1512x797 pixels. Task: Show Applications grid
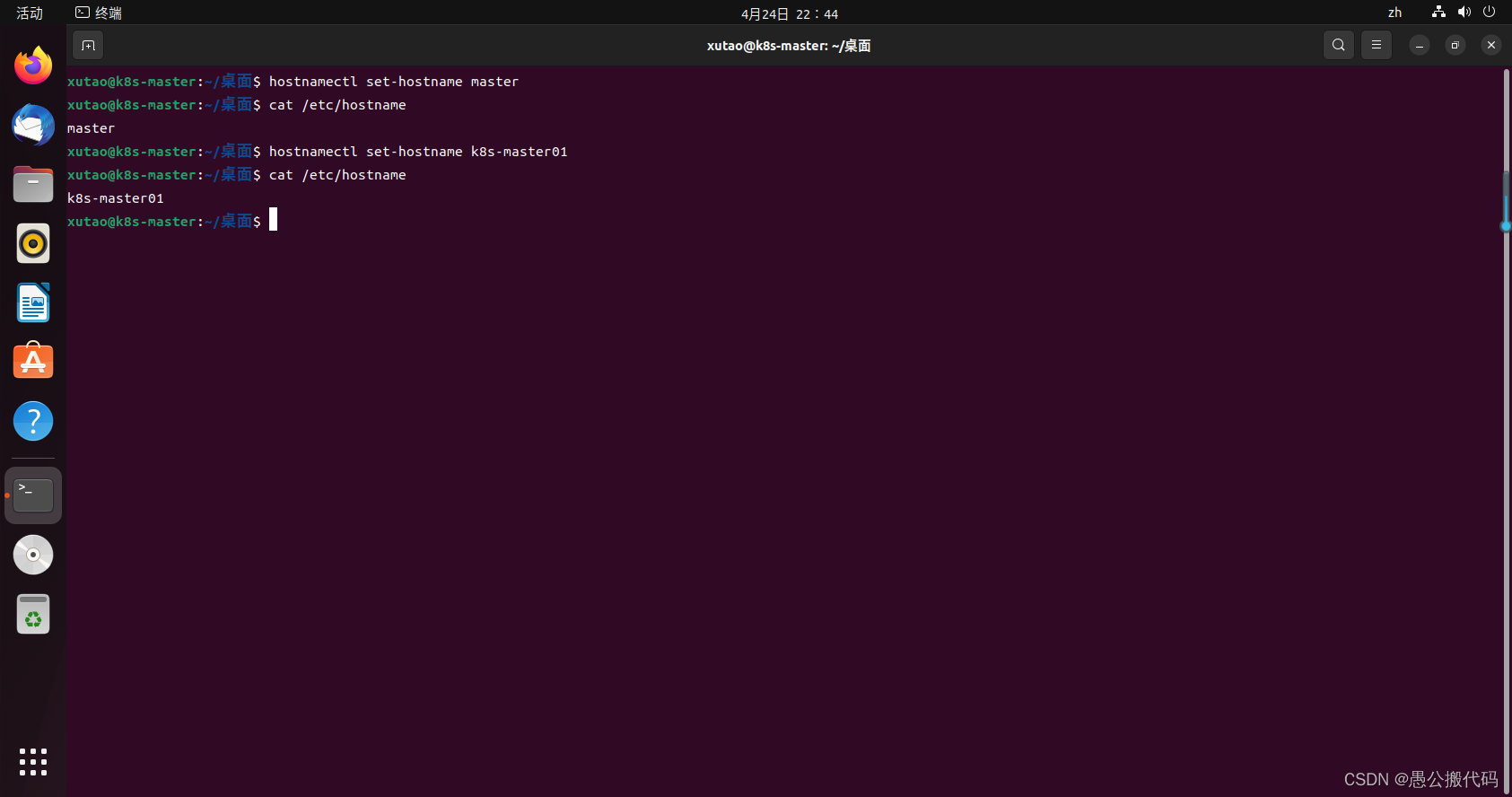pos(33,762)
